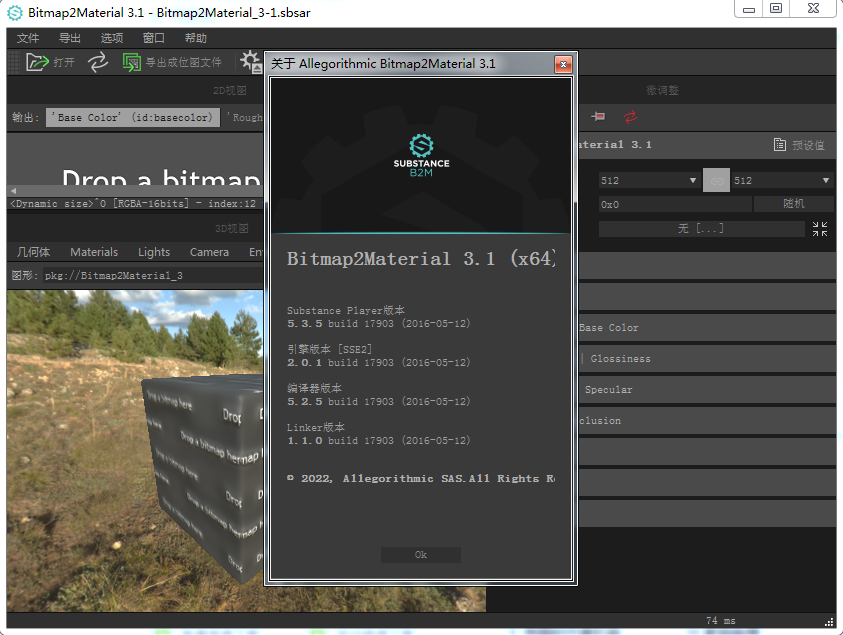Click the 0x0 random seed field
This screenshot has width=843, height=635.
[x=675, y=204]
